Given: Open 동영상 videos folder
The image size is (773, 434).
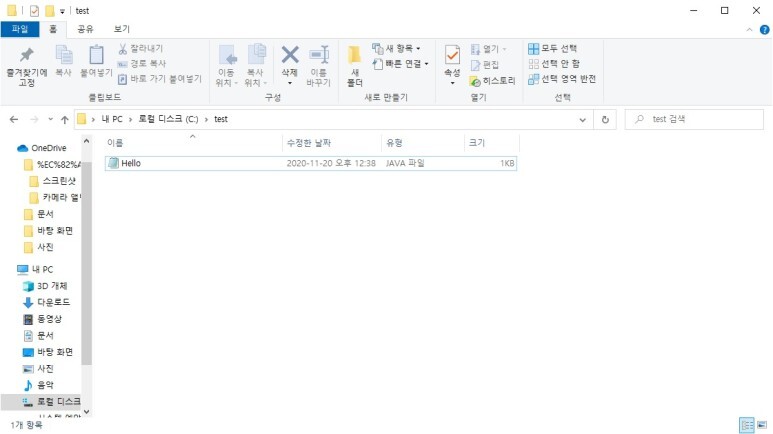Looking at the screenshot, I should pyautogui.click(x=43, y=319).
